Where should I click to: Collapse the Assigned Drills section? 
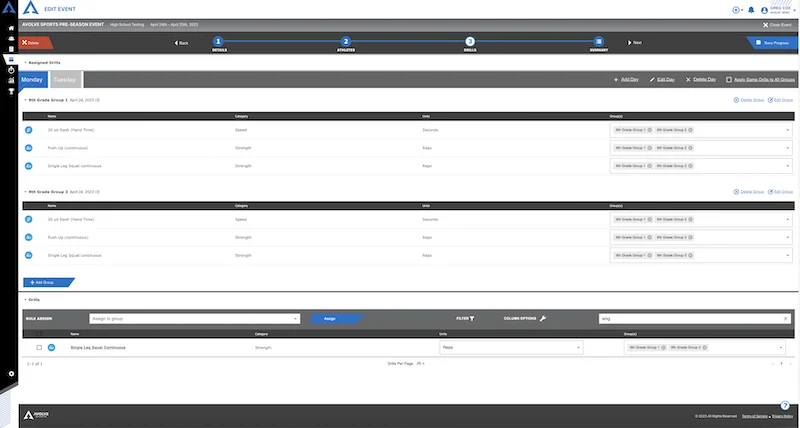coord(26,63)
